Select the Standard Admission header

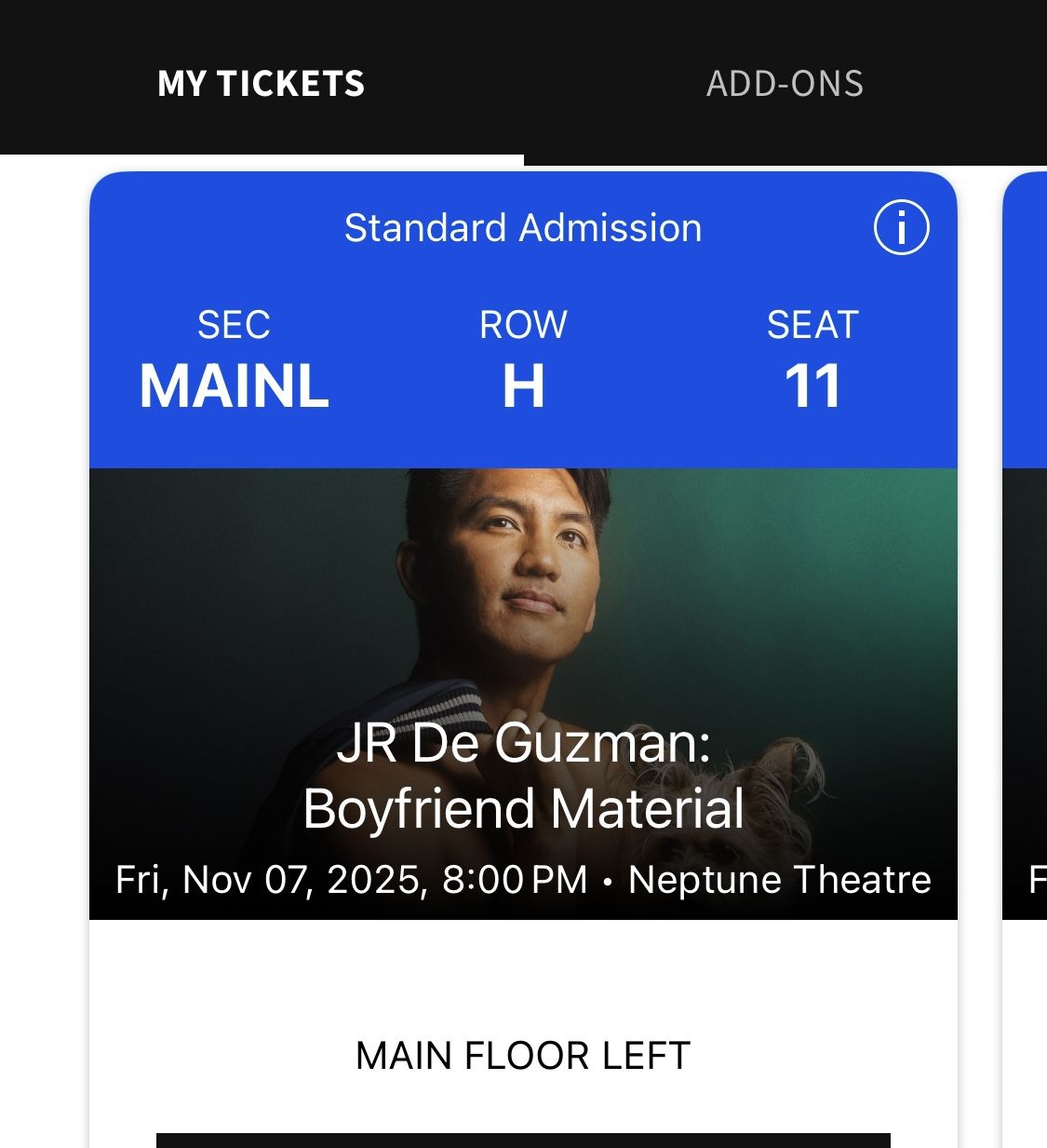point(523,228)
